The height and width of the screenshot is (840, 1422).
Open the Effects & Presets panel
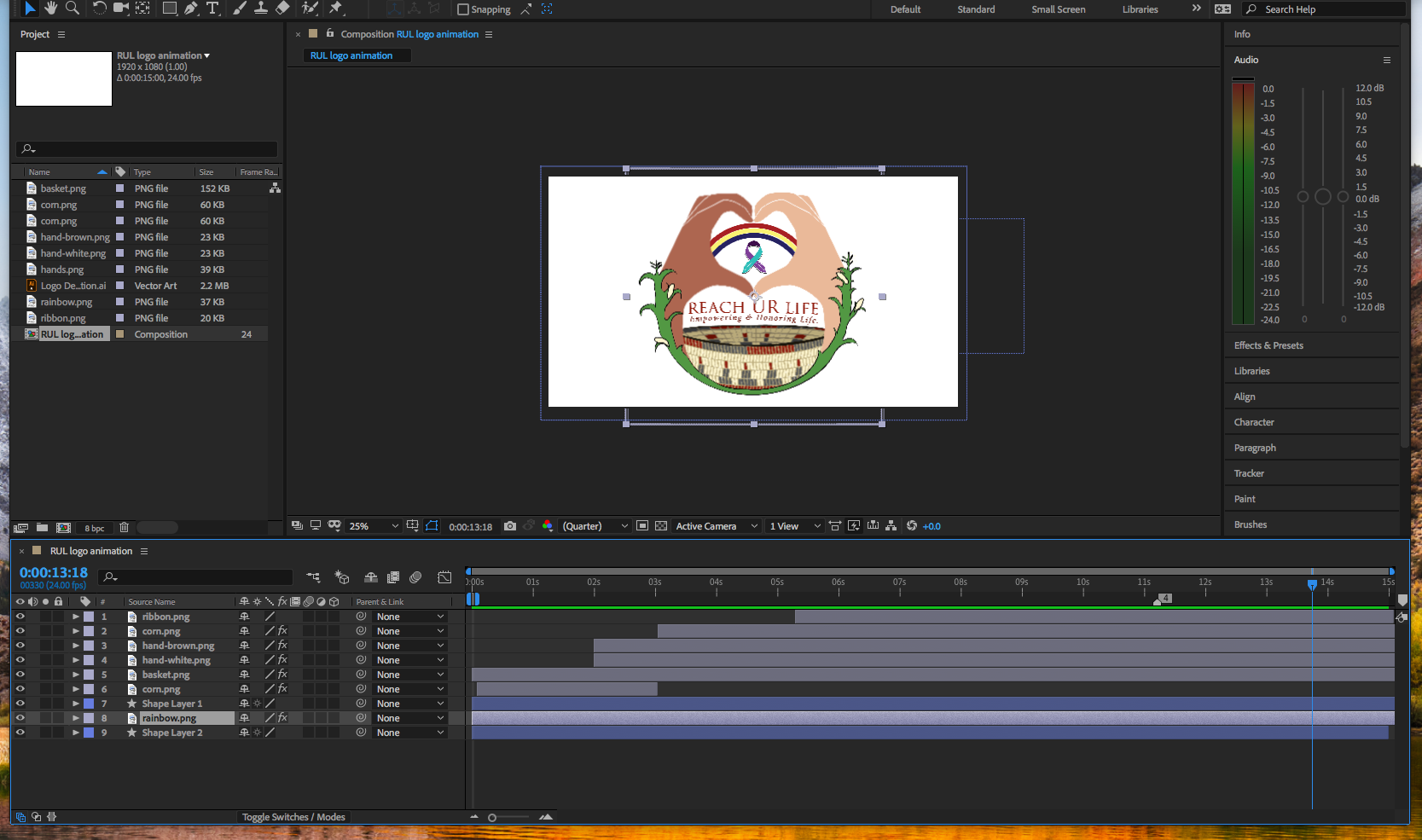point(1268,345)
